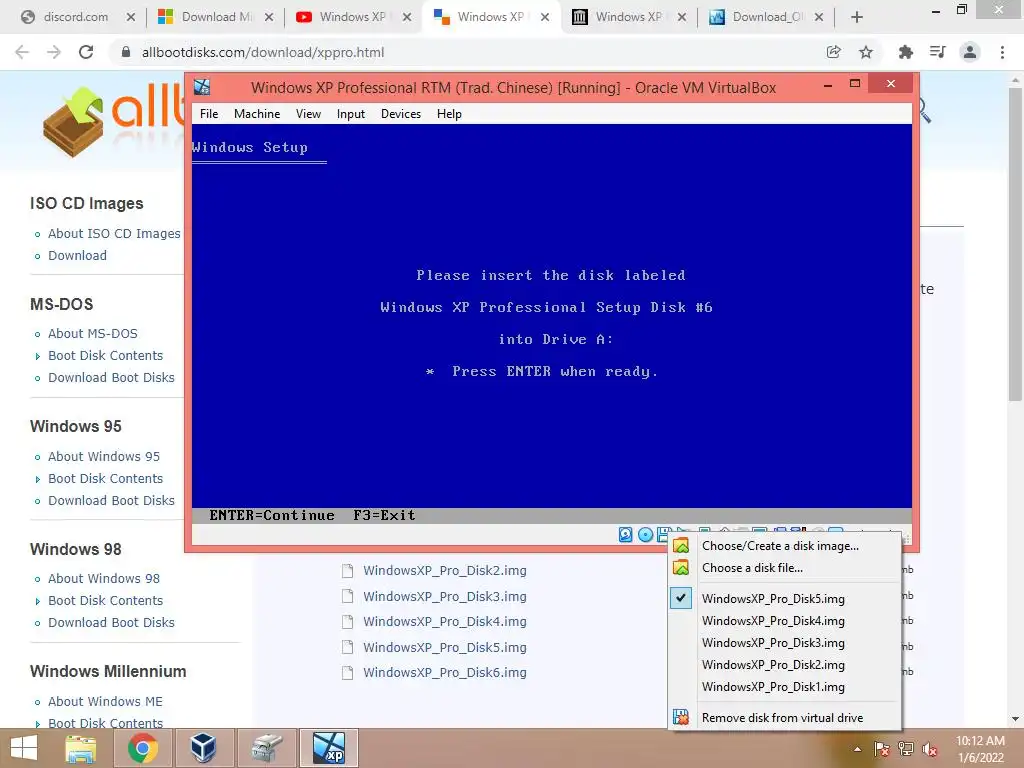
Task: Select WindowsXP_Pro_Disk2.img in floppy menu
Action: (x=786, y=665)
